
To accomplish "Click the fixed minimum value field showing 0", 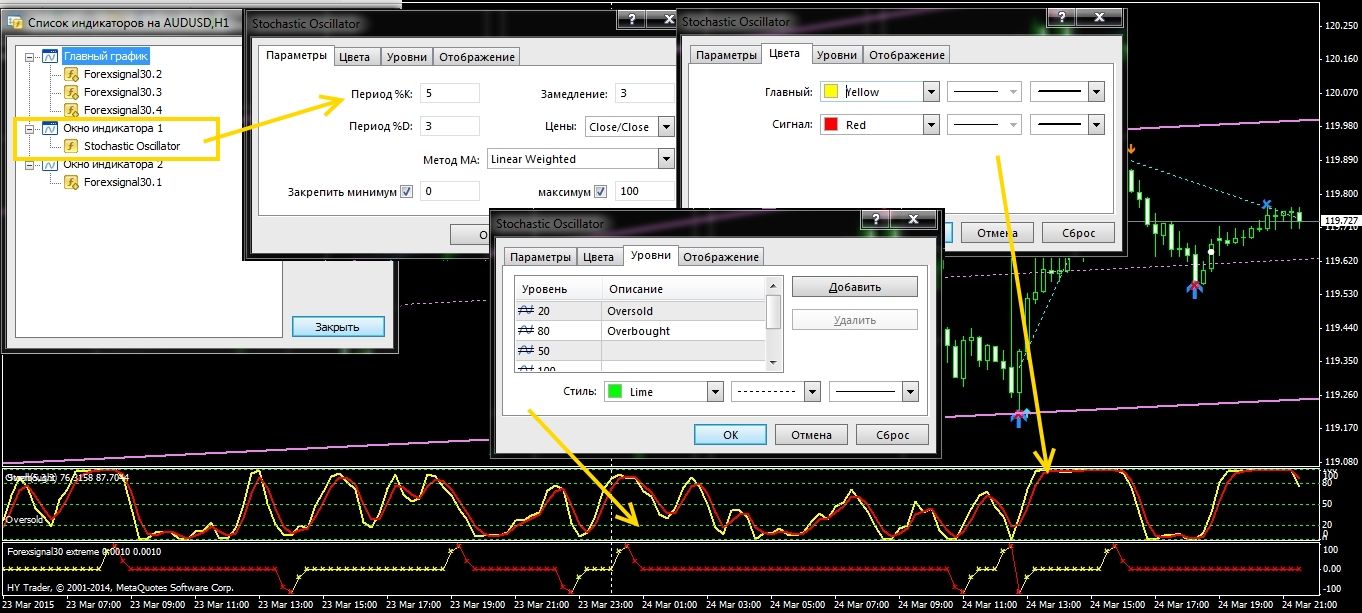I will point(450,191).
